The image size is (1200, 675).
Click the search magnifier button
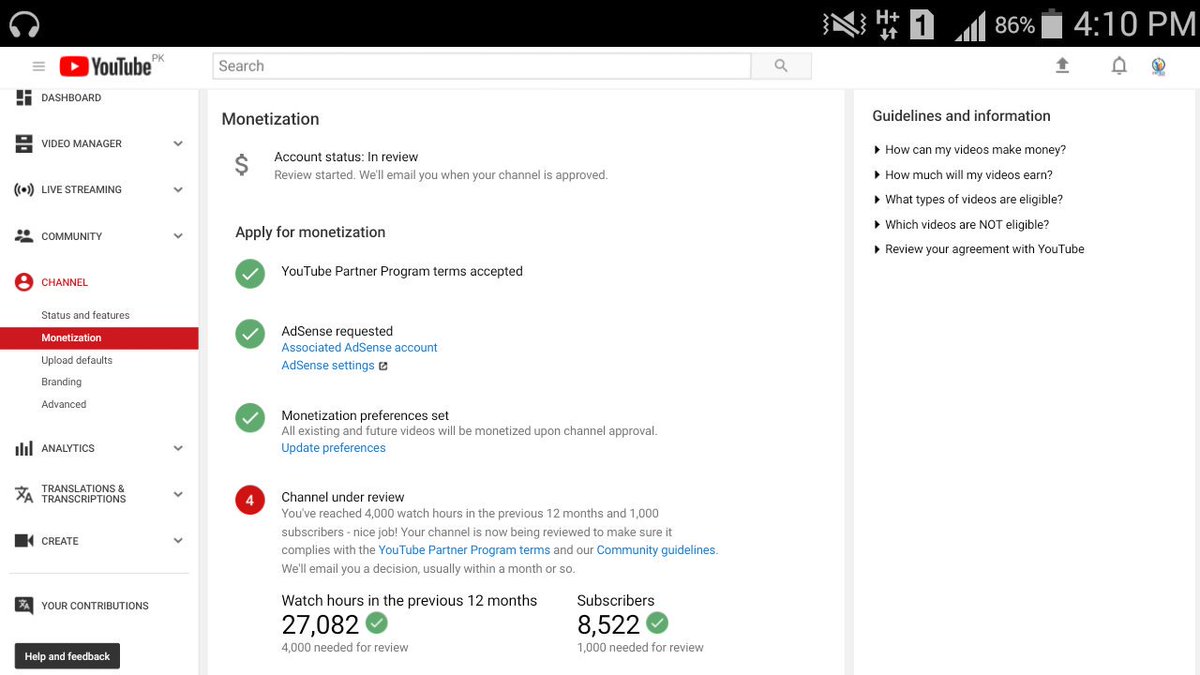[x=781, y=66]
